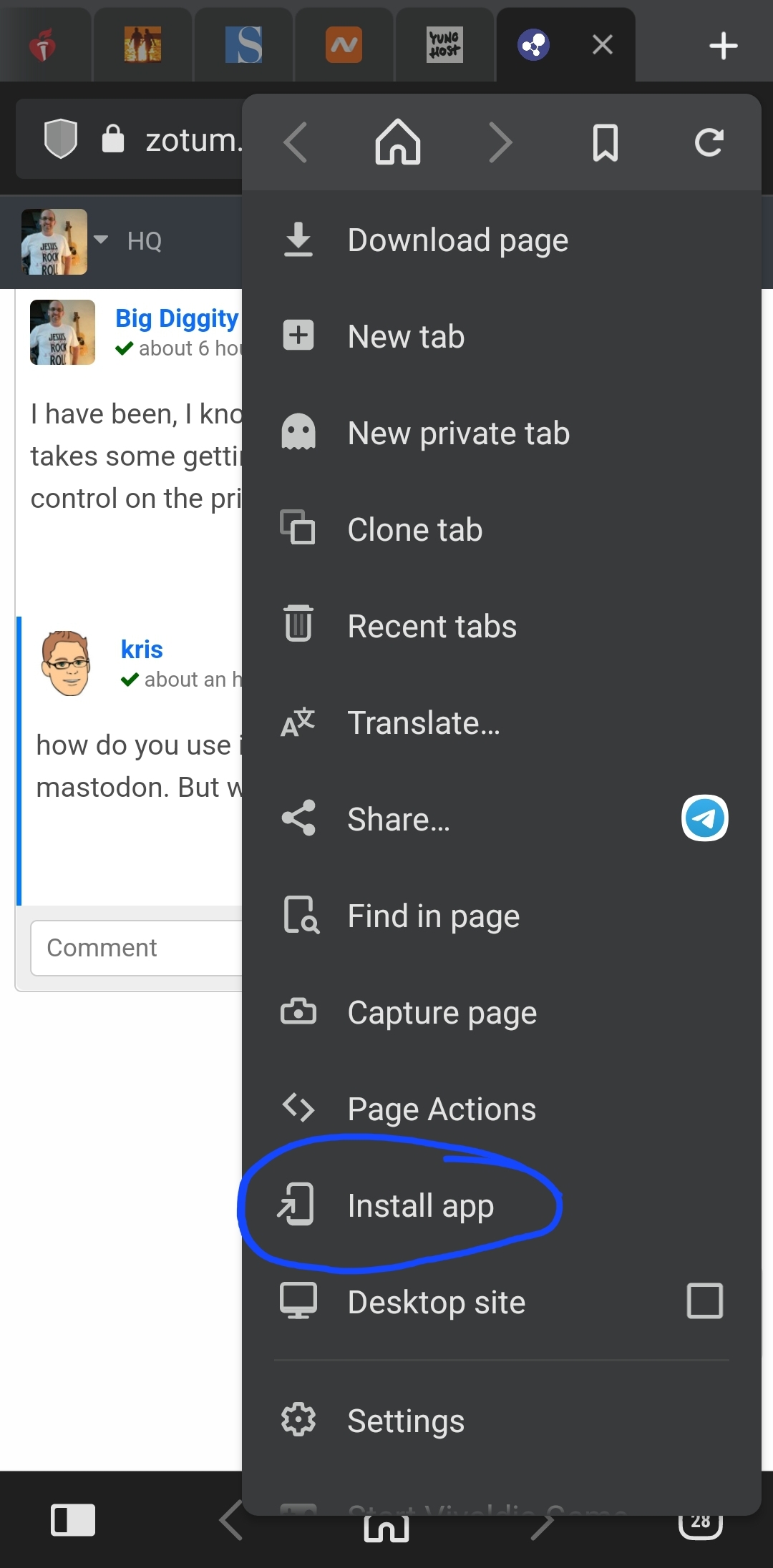The image size is (773, 1568).
Task: Tap the Home icon in menu
Action: click(x=398, y=142)
